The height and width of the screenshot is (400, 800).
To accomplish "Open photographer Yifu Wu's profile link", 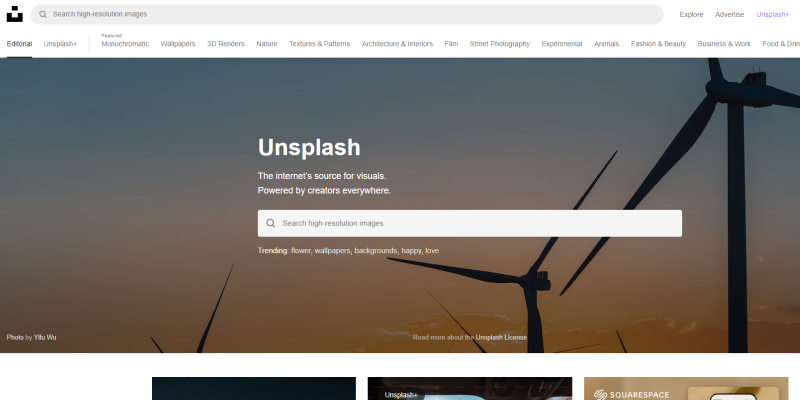I will coord(45,337).
